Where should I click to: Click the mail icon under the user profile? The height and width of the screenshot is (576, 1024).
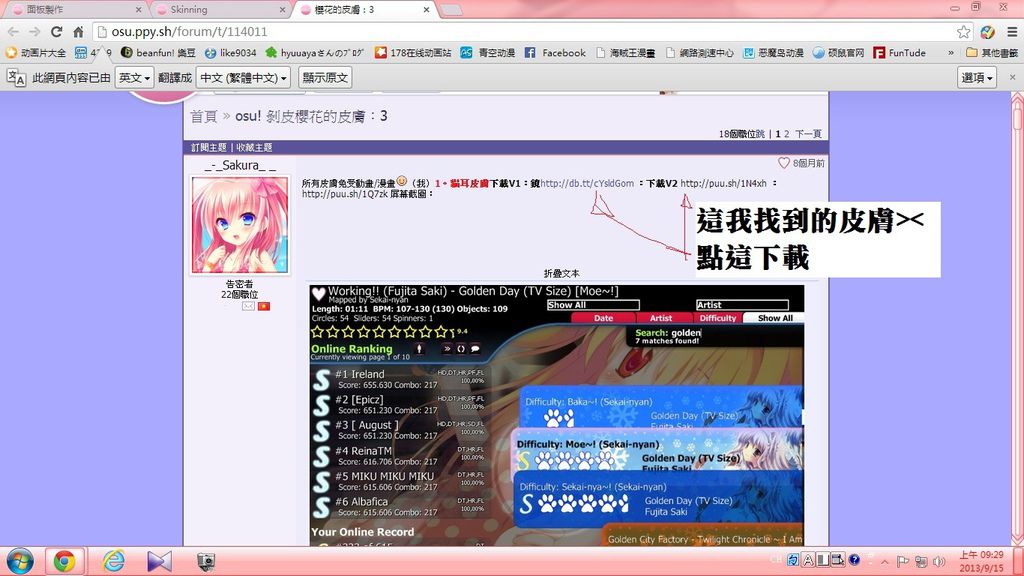coord(248,306)
